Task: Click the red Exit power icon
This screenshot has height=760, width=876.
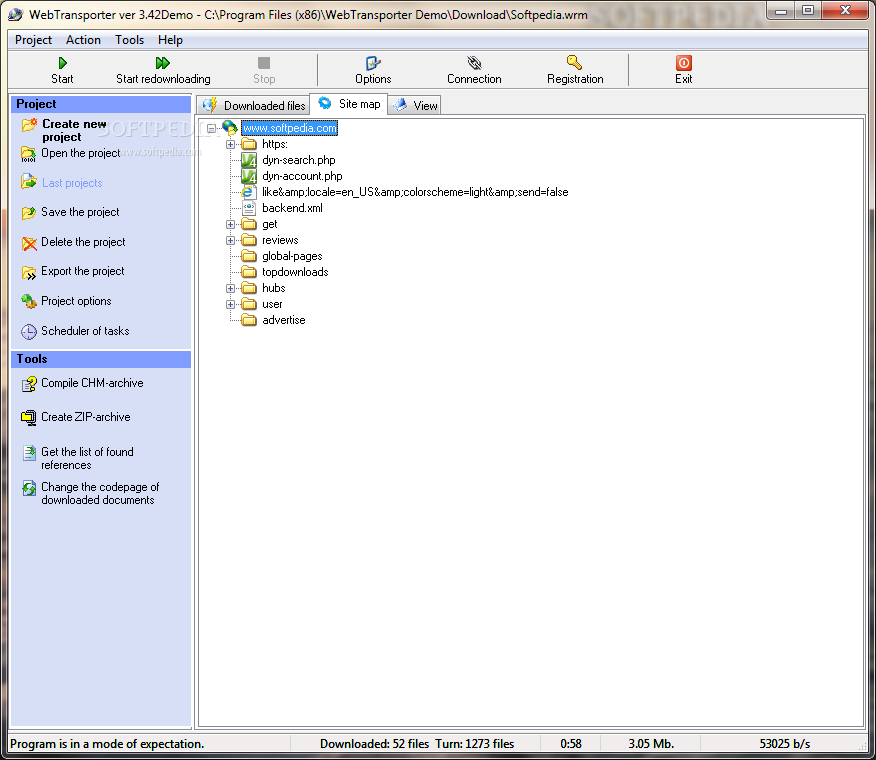Action: [x=684, y=63]
